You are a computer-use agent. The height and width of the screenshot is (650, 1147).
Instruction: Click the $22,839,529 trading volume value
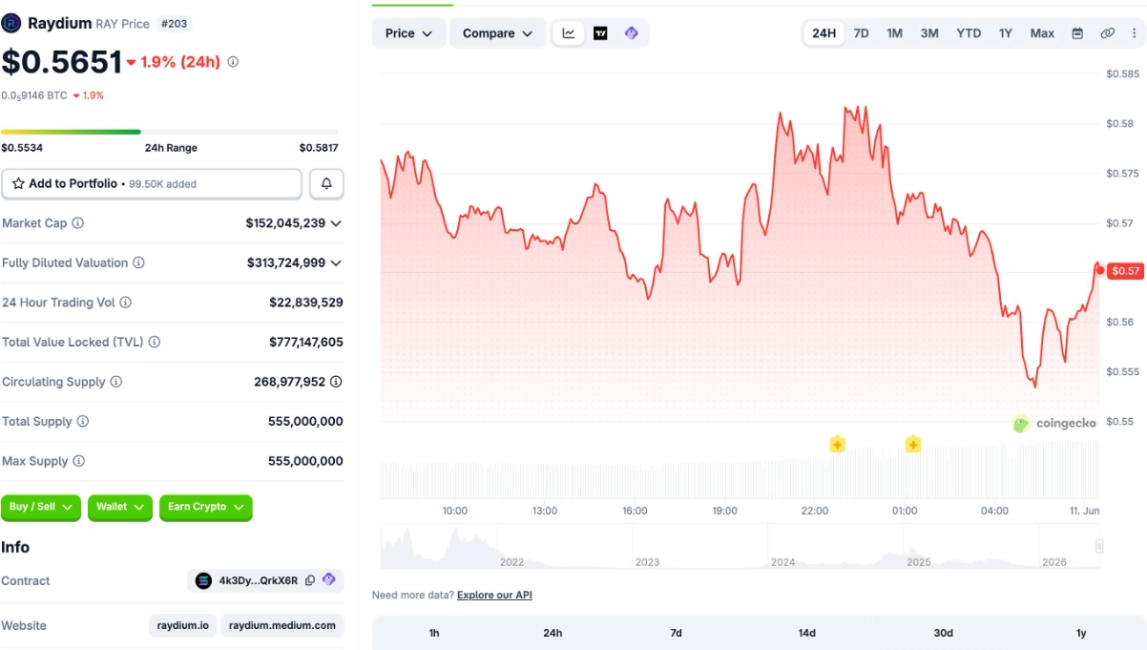coord(306,302)
